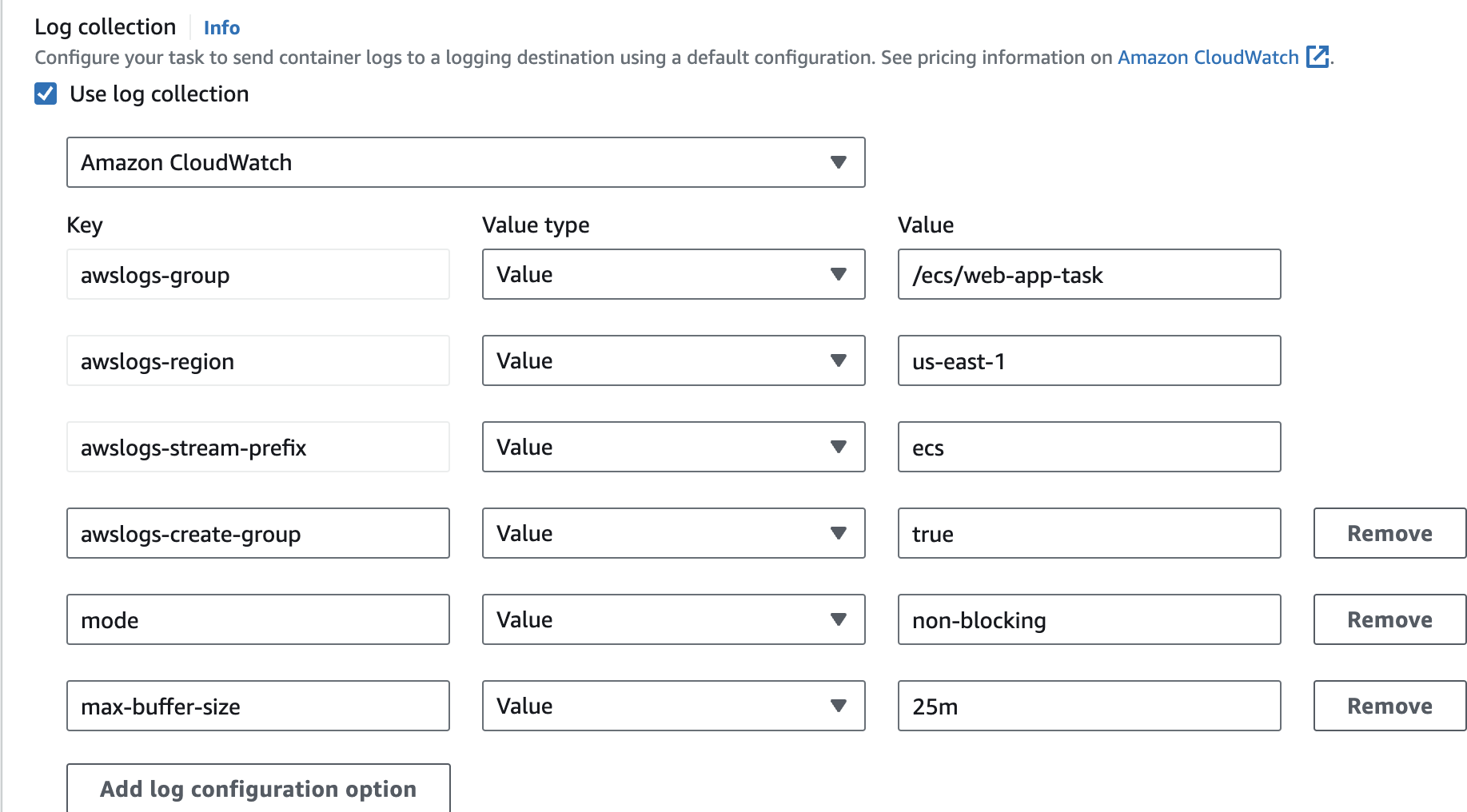1467x812 pixels.
Task: Click the /ecs/web-app-task value field
Action: [x=1089, y=274]
